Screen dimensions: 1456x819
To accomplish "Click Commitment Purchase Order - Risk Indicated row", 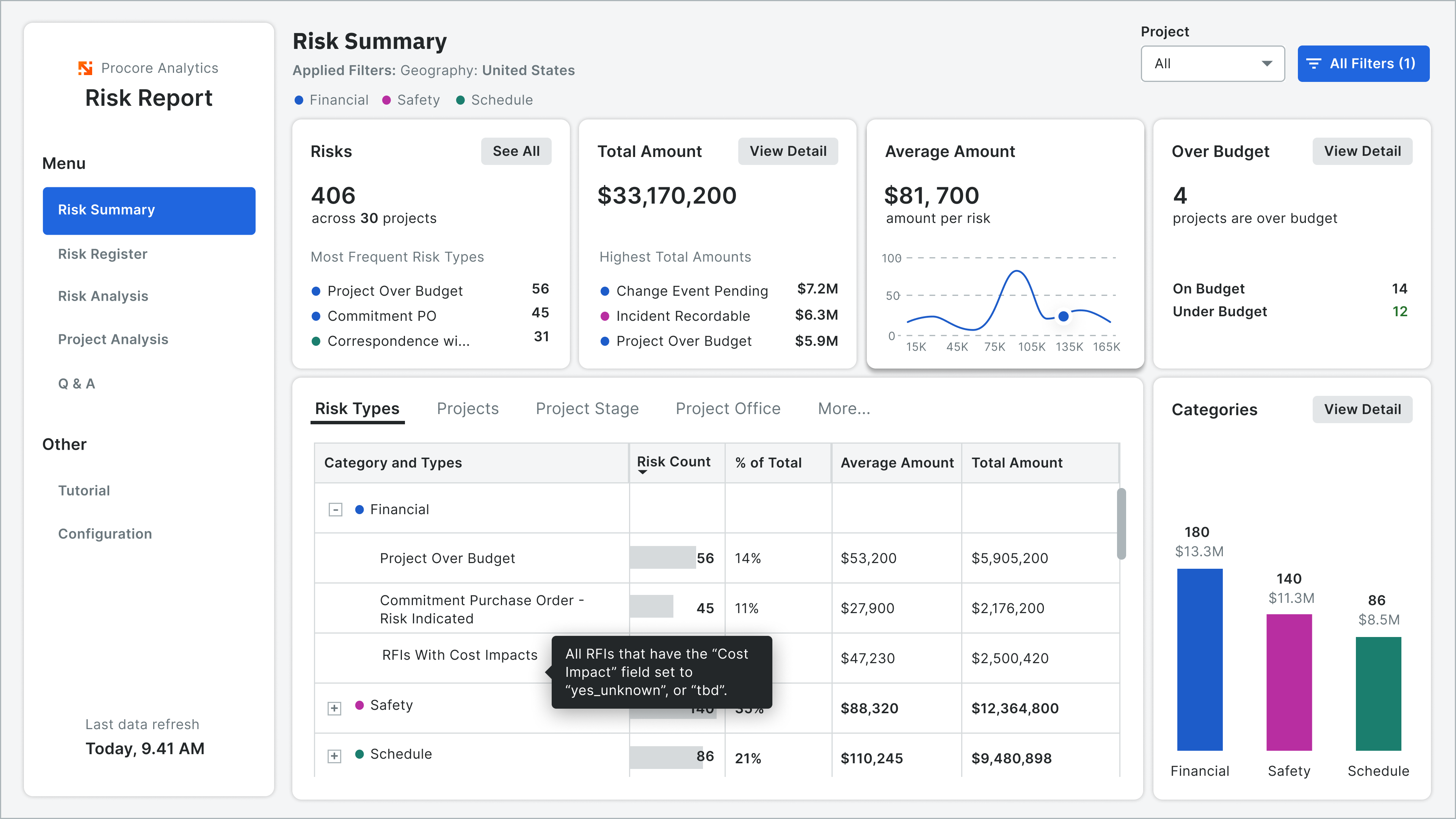I will click(x=482, y=609).
